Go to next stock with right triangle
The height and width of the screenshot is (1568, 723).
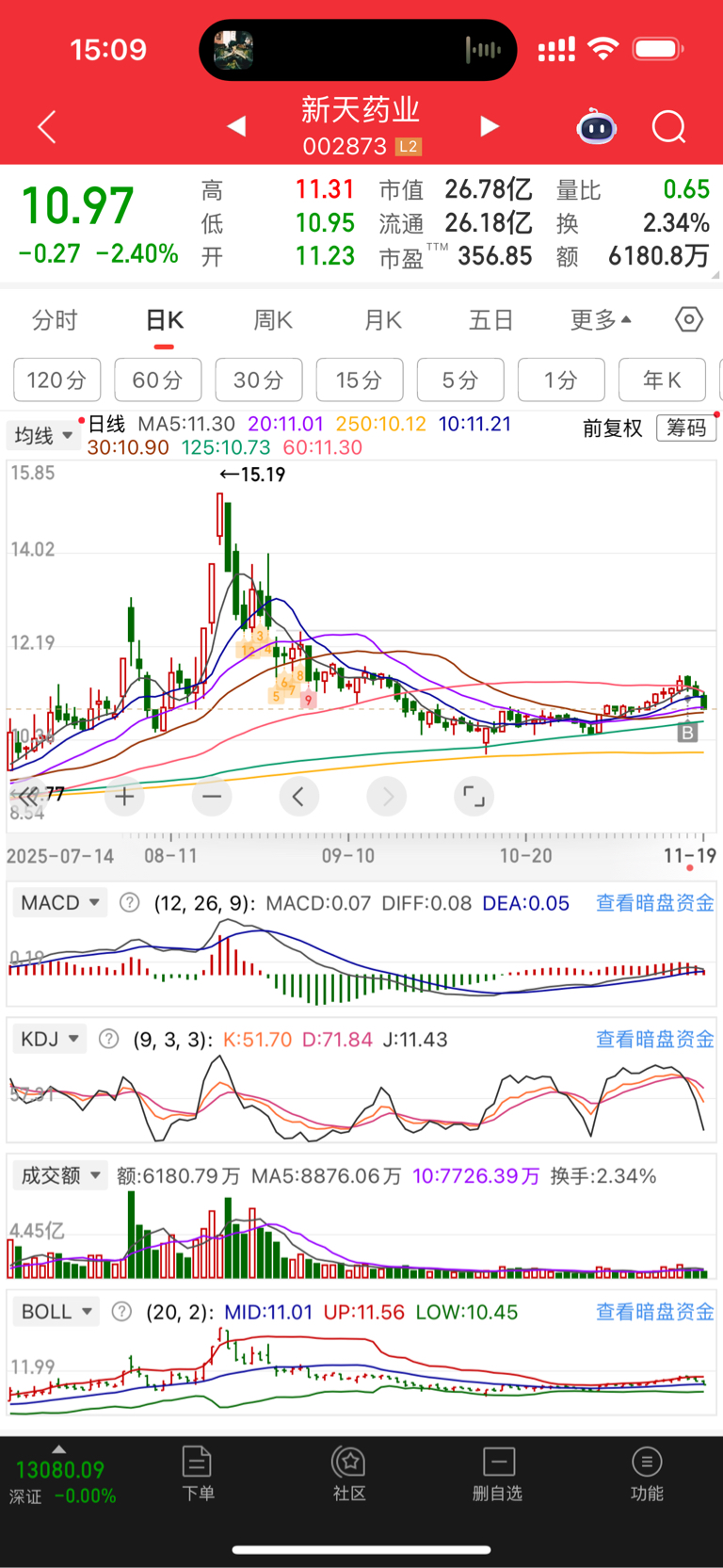point(489,125)
